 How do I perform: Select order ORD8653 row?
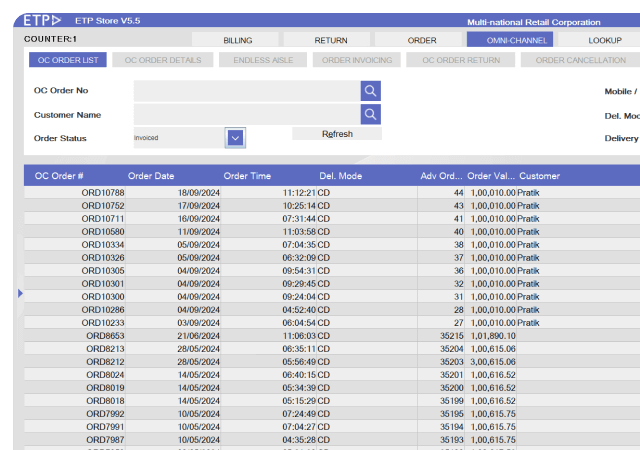(332, 336)
